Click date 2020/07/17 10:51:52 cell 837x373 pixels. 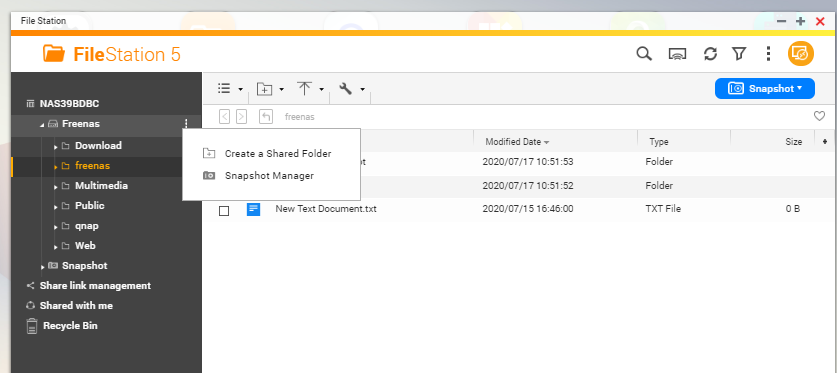[x=528, y=186]
